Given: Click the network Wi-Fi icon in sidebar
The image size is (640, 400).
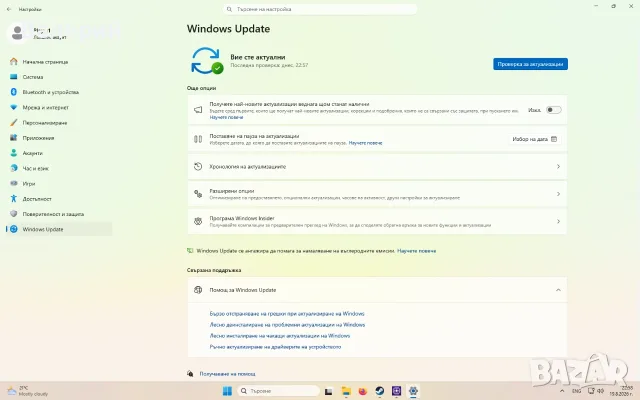Looking at the screenshot, I should 13,107.
